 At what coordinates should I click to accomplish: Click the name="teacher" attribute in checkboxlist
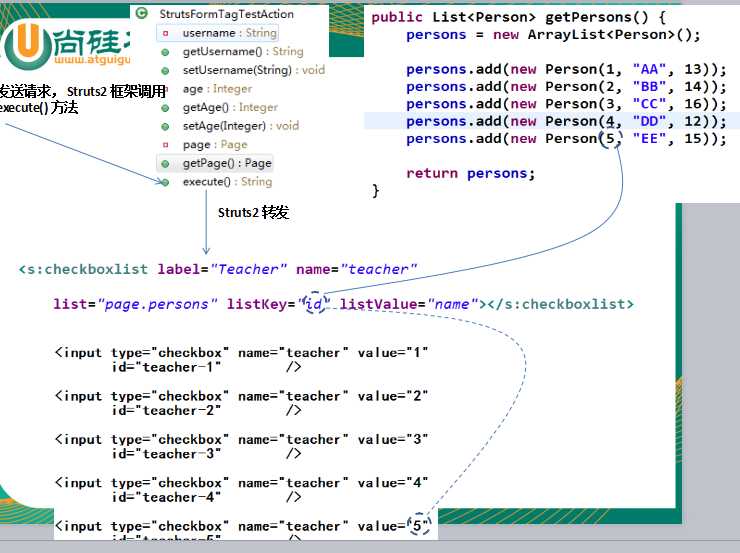356,269
